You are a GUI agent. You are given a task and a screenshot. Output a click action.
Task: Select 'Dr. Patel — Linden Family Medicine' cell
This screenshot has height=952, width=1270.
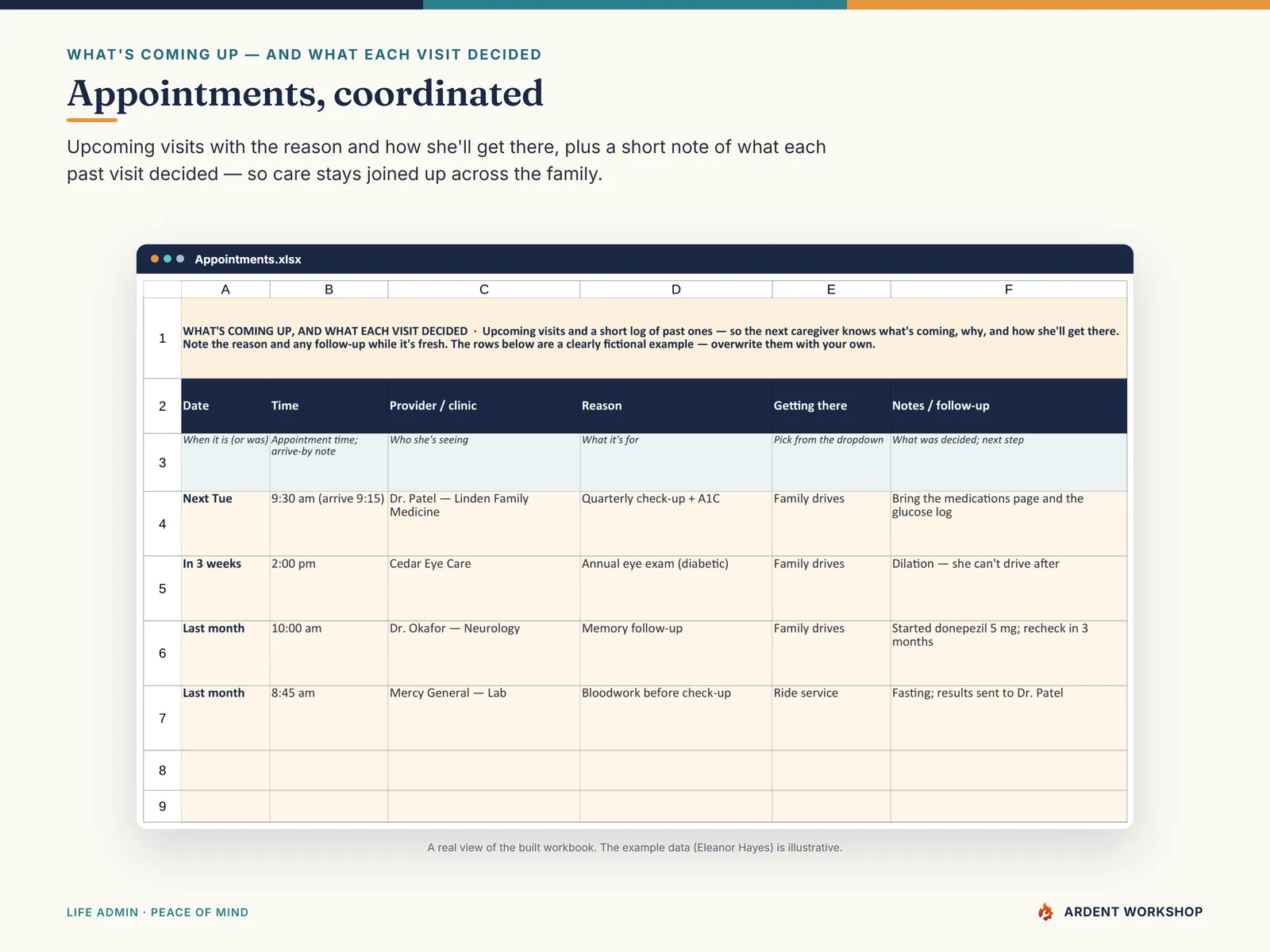click(484, 524)
